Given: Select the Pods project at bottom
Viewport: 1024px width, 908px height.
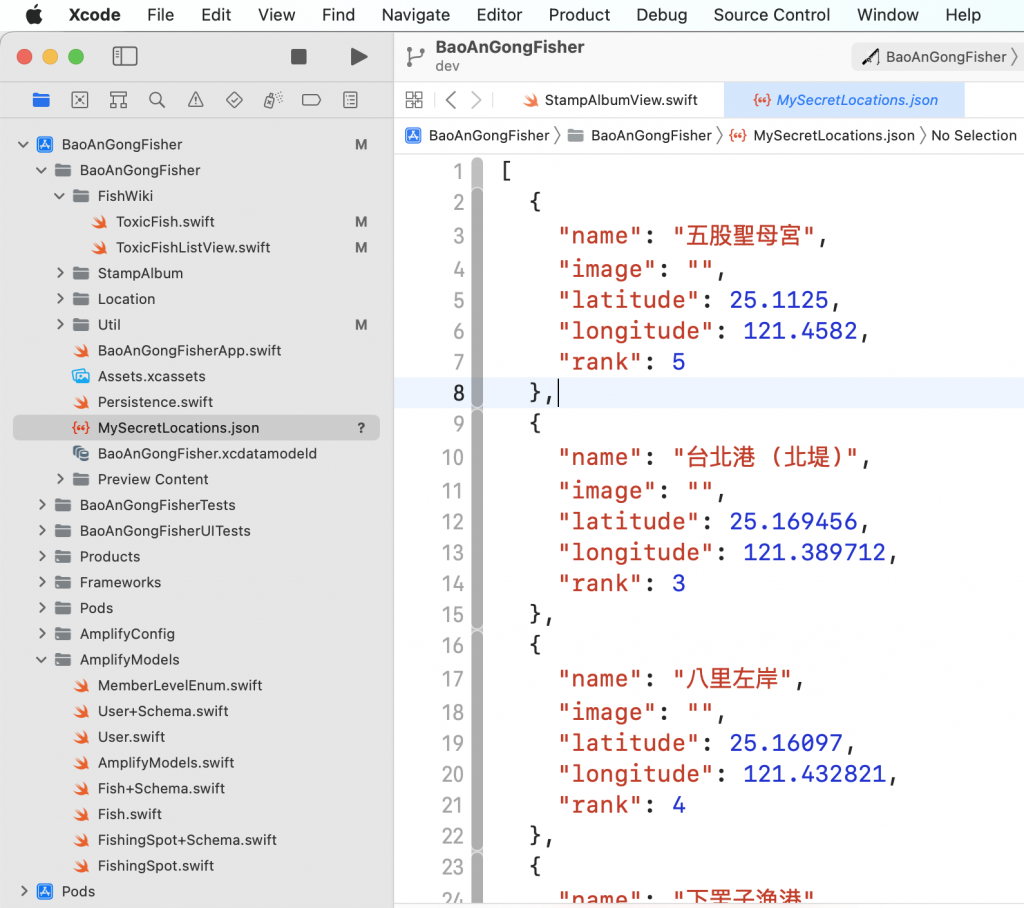Looking at the screenshot, I should 78,892.
